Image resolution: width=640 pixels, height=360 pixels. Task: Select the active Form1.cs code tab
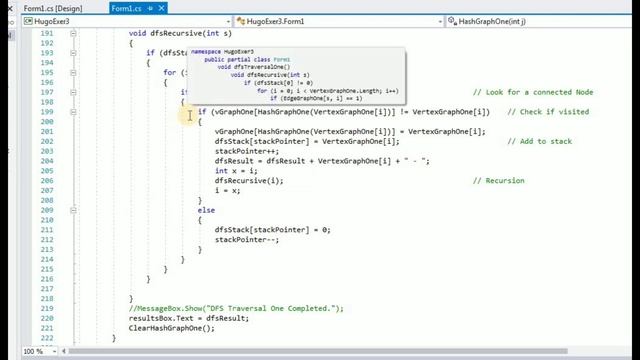pos(126,8)
